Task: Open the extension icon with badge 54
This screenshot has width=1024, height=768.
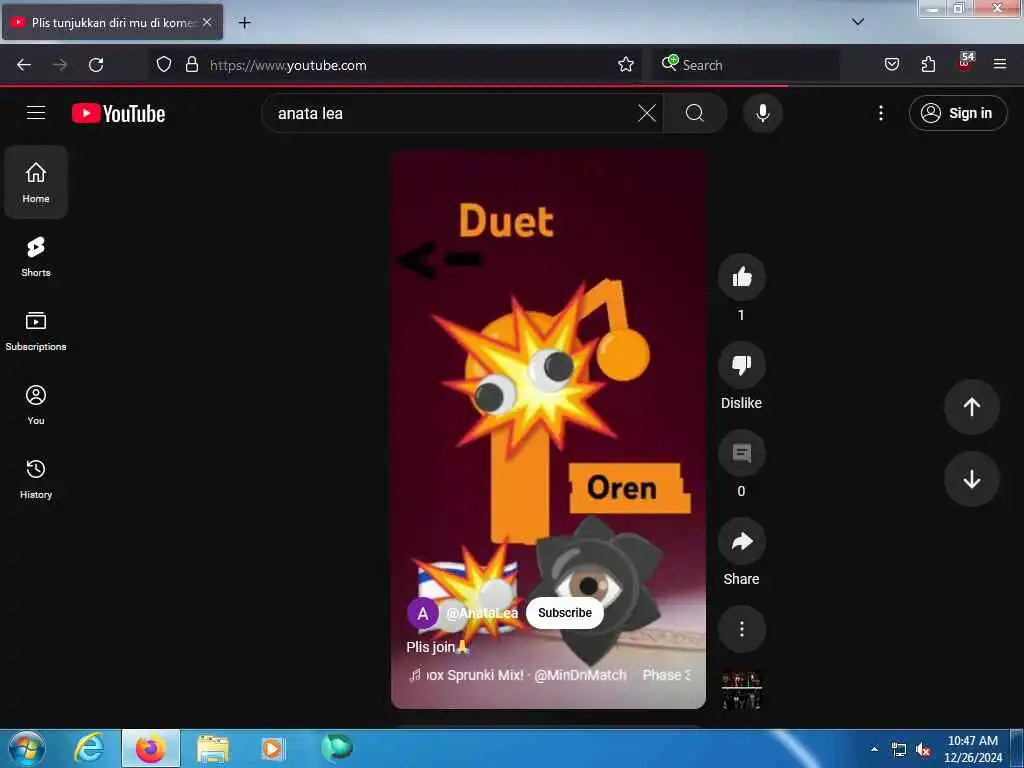Action: pos(965,63)
